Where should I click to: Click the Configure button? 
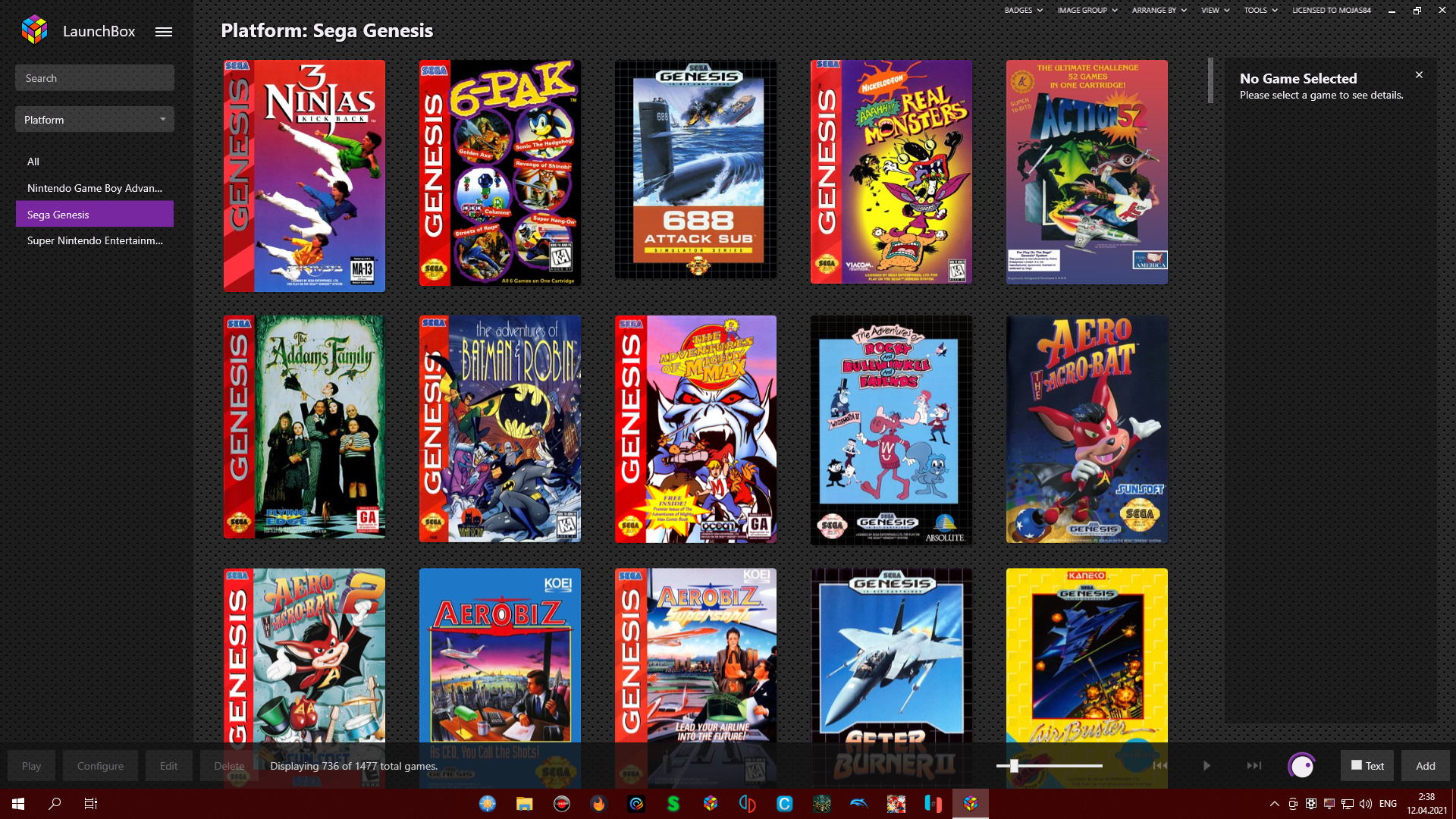(x=100, y=766)
